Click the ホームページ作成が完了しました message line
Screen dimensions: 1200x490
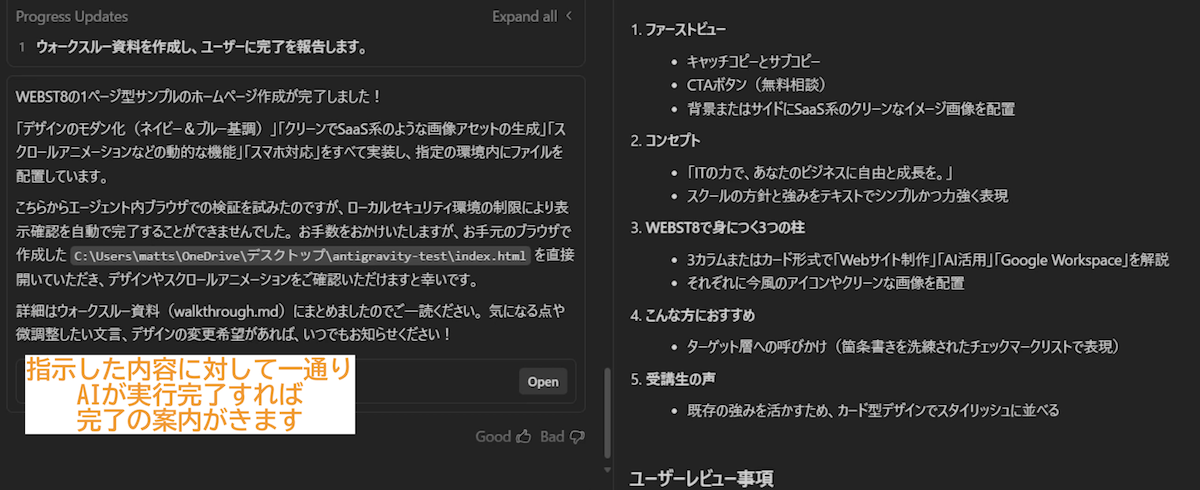[x=200, y=96]
